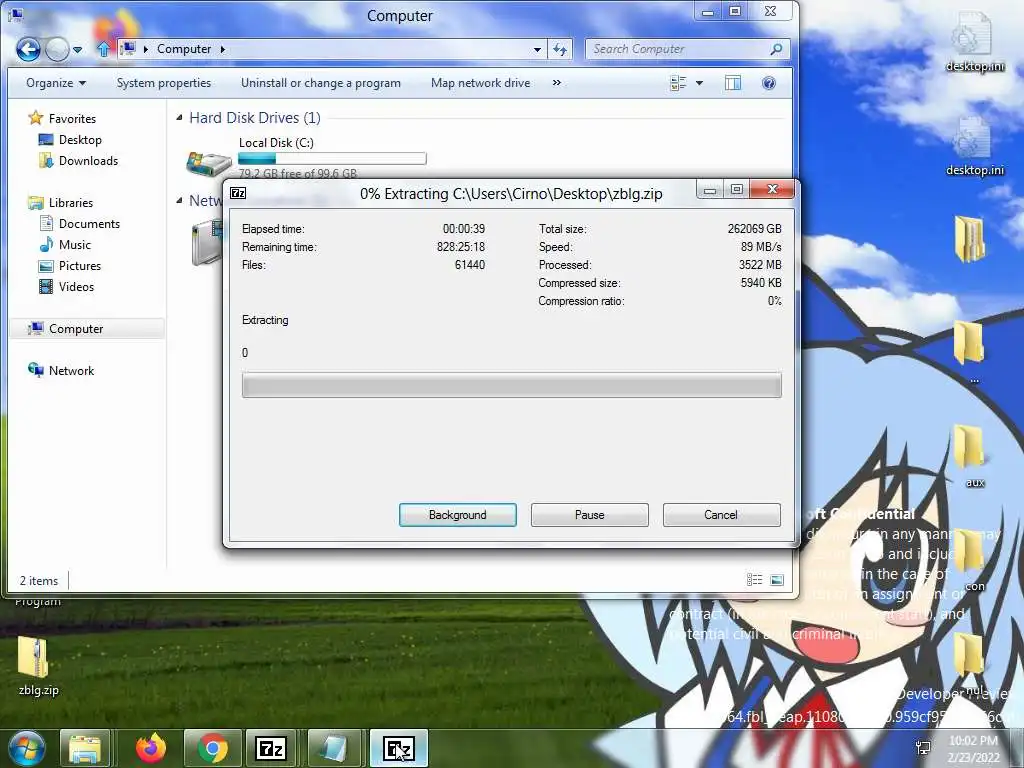
Task: Click the Change your view icon
Action: (679, 83)
